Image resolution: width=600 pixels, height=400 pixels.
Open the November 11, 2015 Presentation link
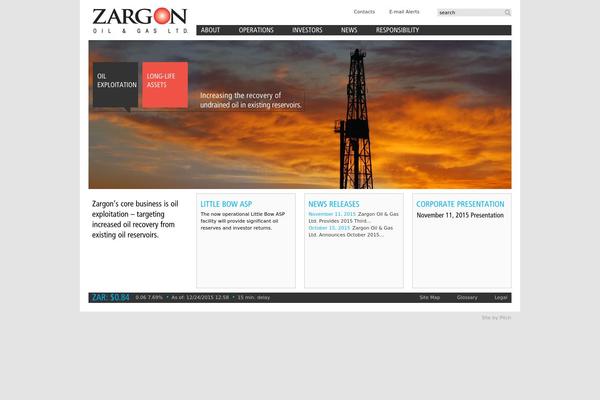[x=460, y=215]
